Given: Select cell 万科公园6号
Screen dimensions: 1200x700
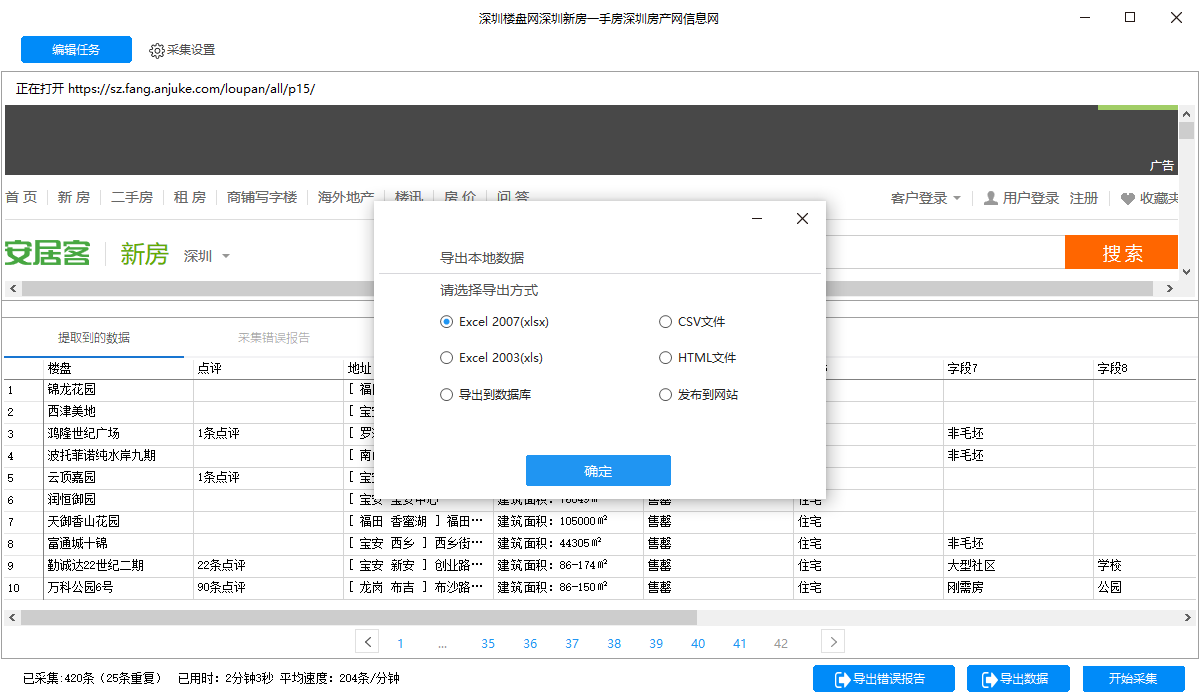Looking at the screenshot, I should point(118,587).
